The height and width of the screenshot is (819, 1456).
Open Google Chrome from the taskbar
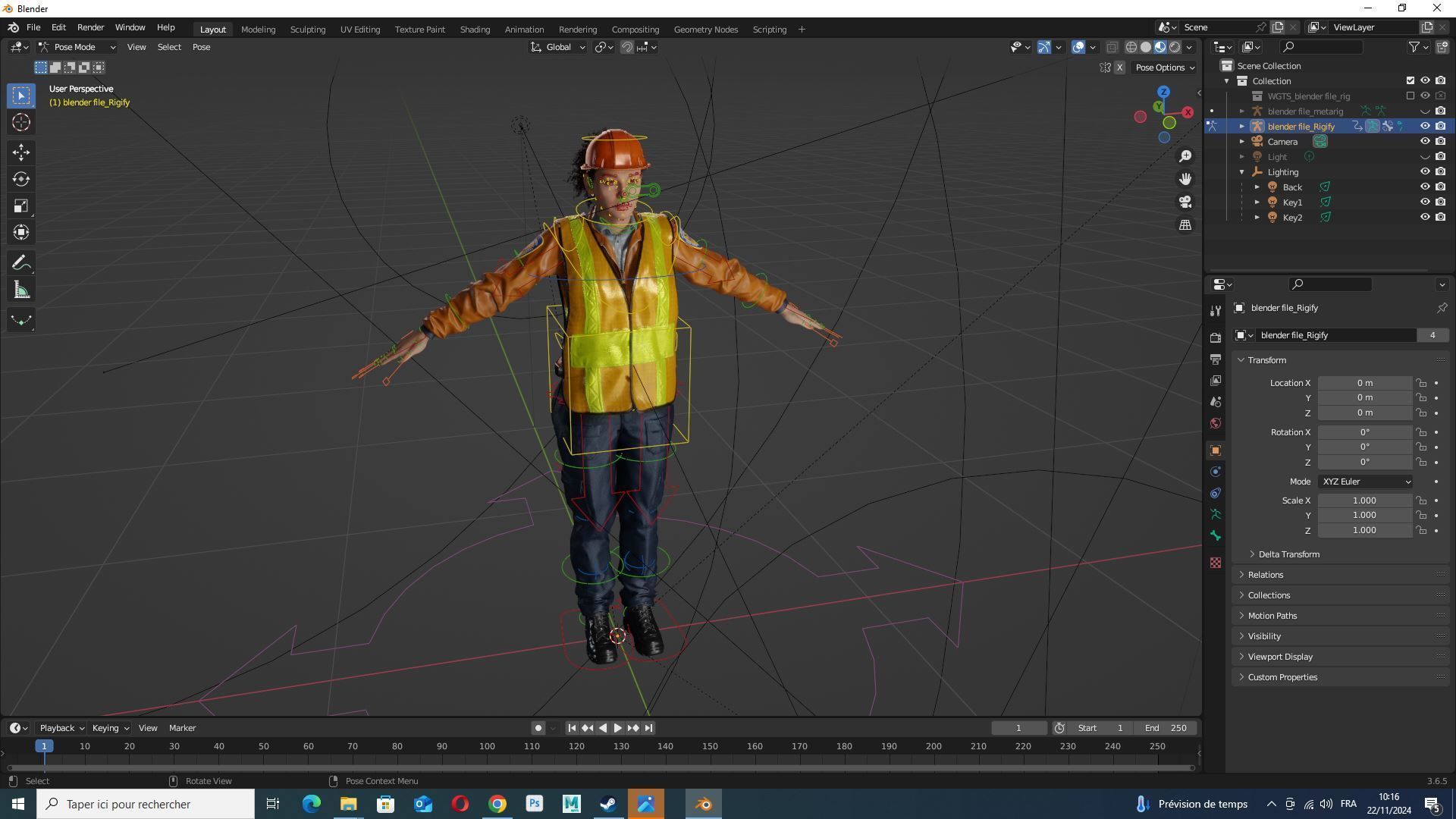pos(497,804)
